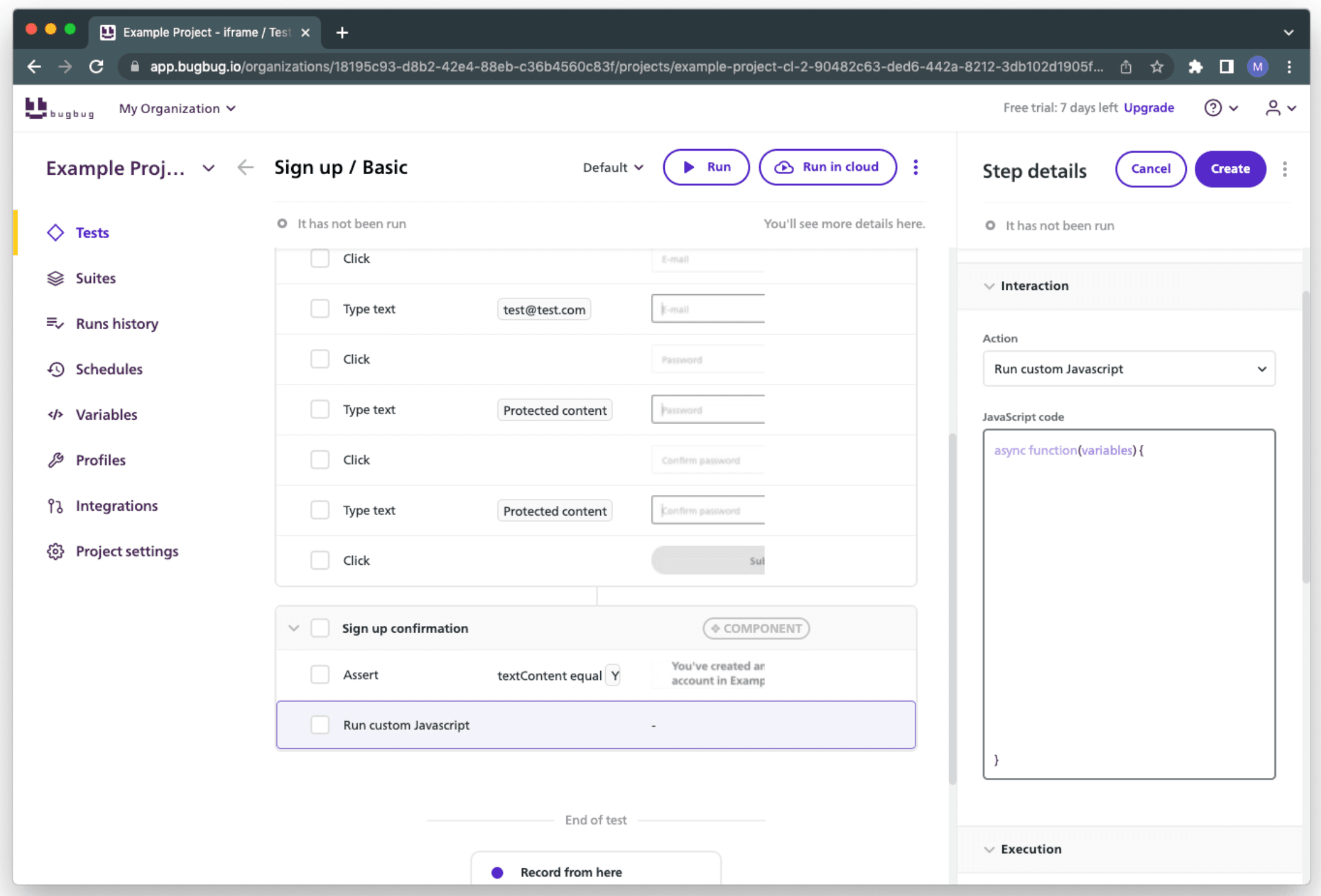This screenshot has width=1321, height=896.
Task: Click the Integrations branch icon
Action: click(x=55, y=506)
